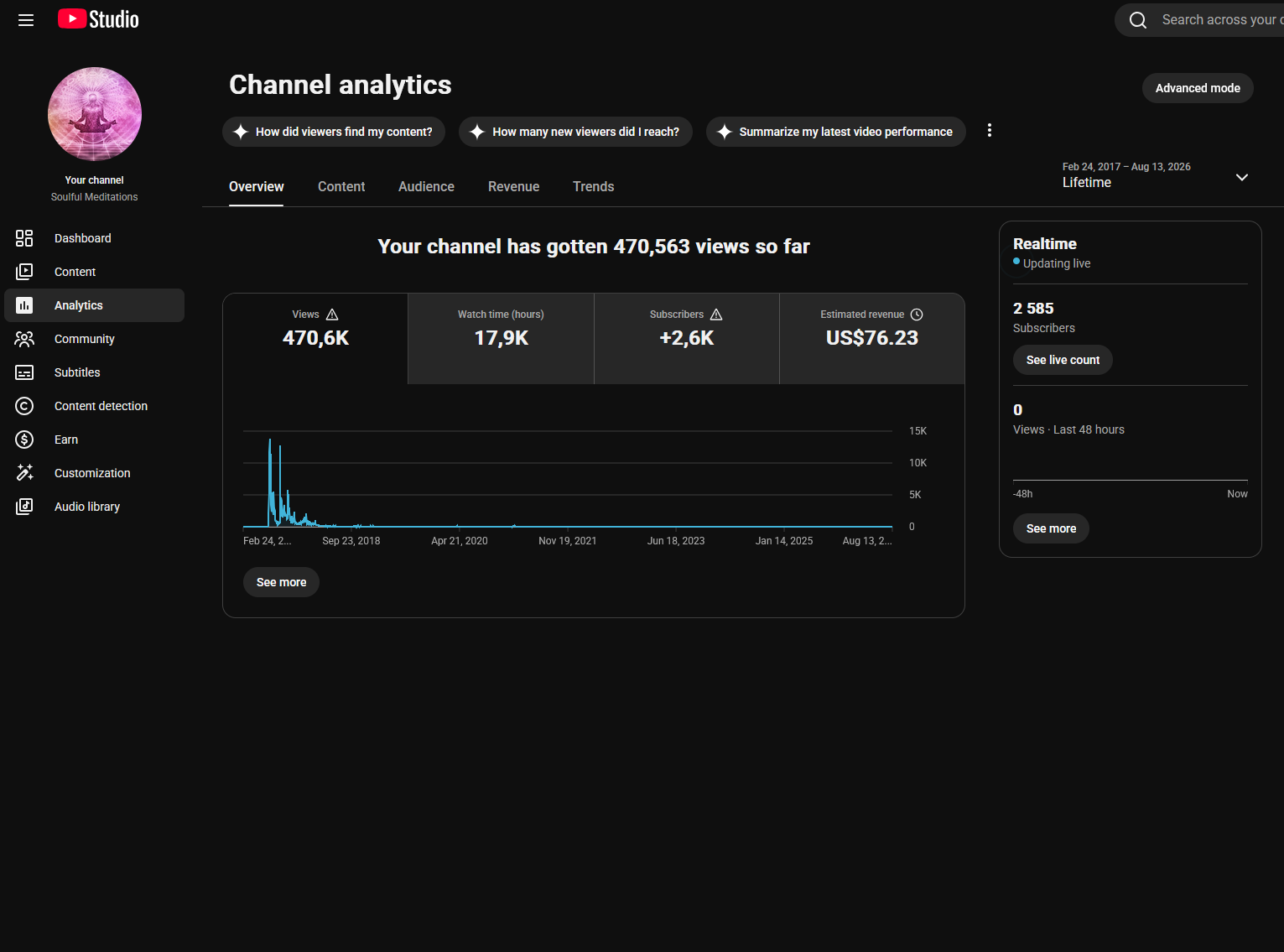Image resolution: width=1284 pixels, height=952 pixels.
Task: Open the Customization magic wand icon
Action: pos(24,473)
